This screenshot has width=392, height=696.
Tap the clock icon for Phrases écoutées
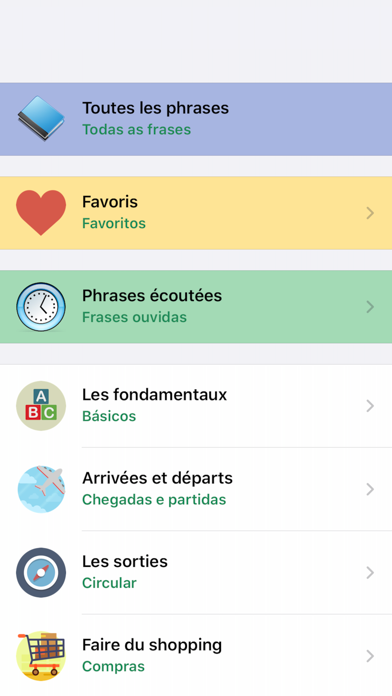[41, 307]
